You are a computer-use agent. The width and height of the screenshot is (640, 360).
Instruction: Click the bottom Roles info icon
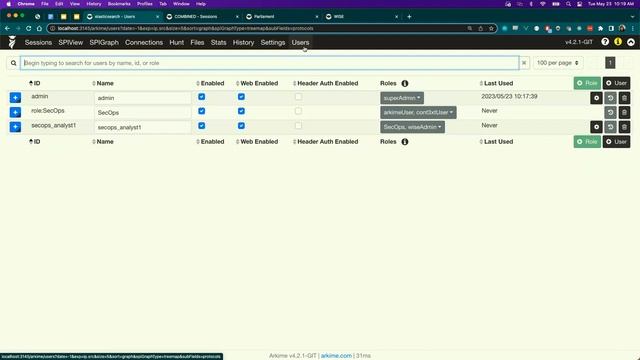(x=404, y=142)
